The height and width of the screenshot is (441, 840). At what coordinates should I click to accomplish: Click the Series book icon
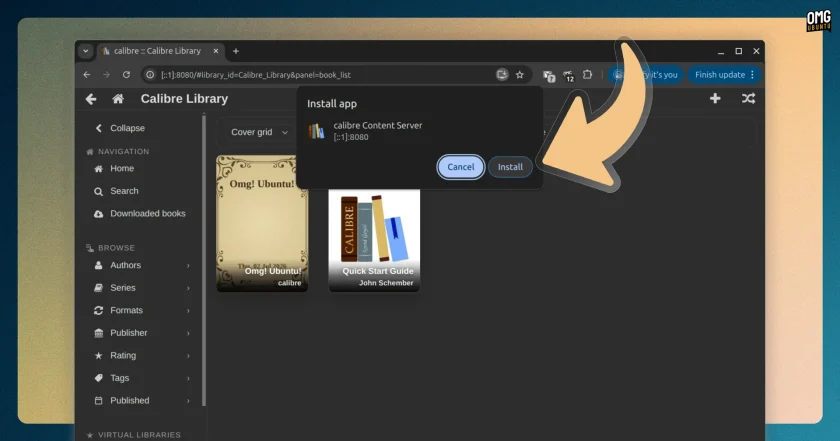coord(99,288)
